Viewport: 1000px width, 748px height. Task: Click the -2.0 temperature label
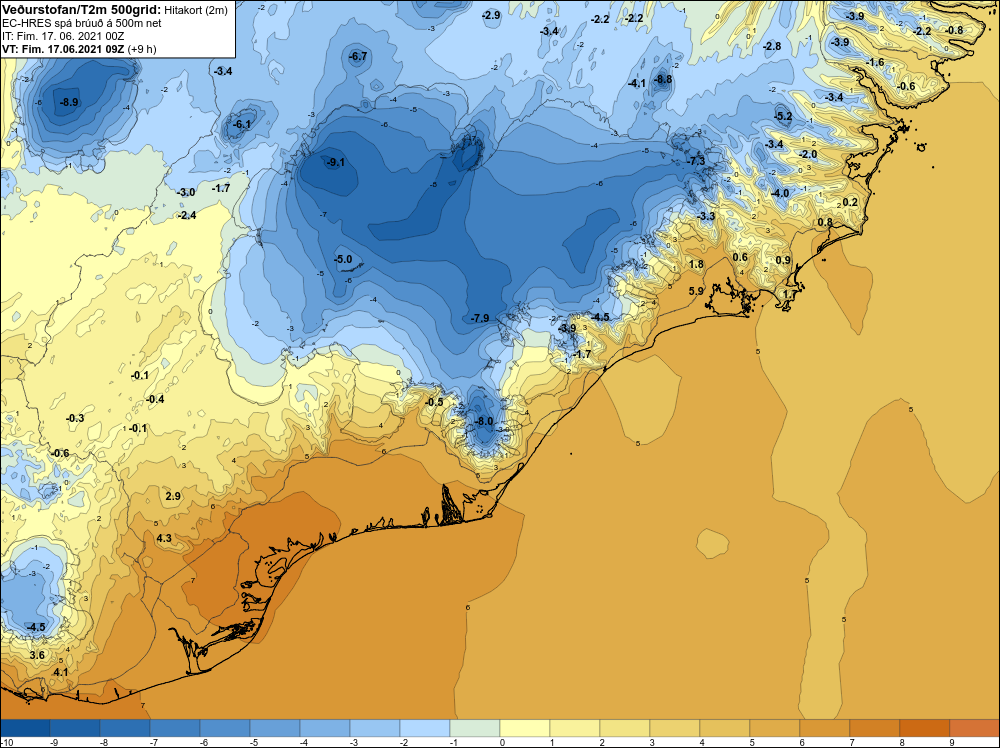(808, 155)
